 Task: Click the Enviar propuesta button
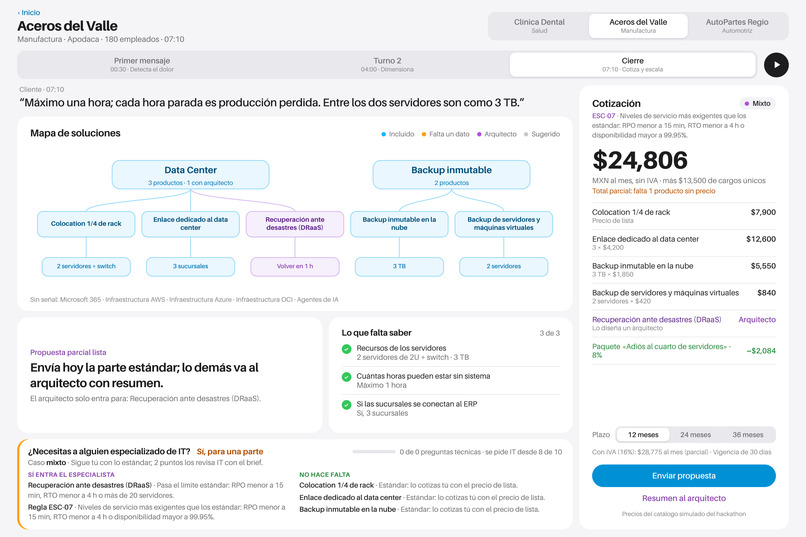coord(684,476)
